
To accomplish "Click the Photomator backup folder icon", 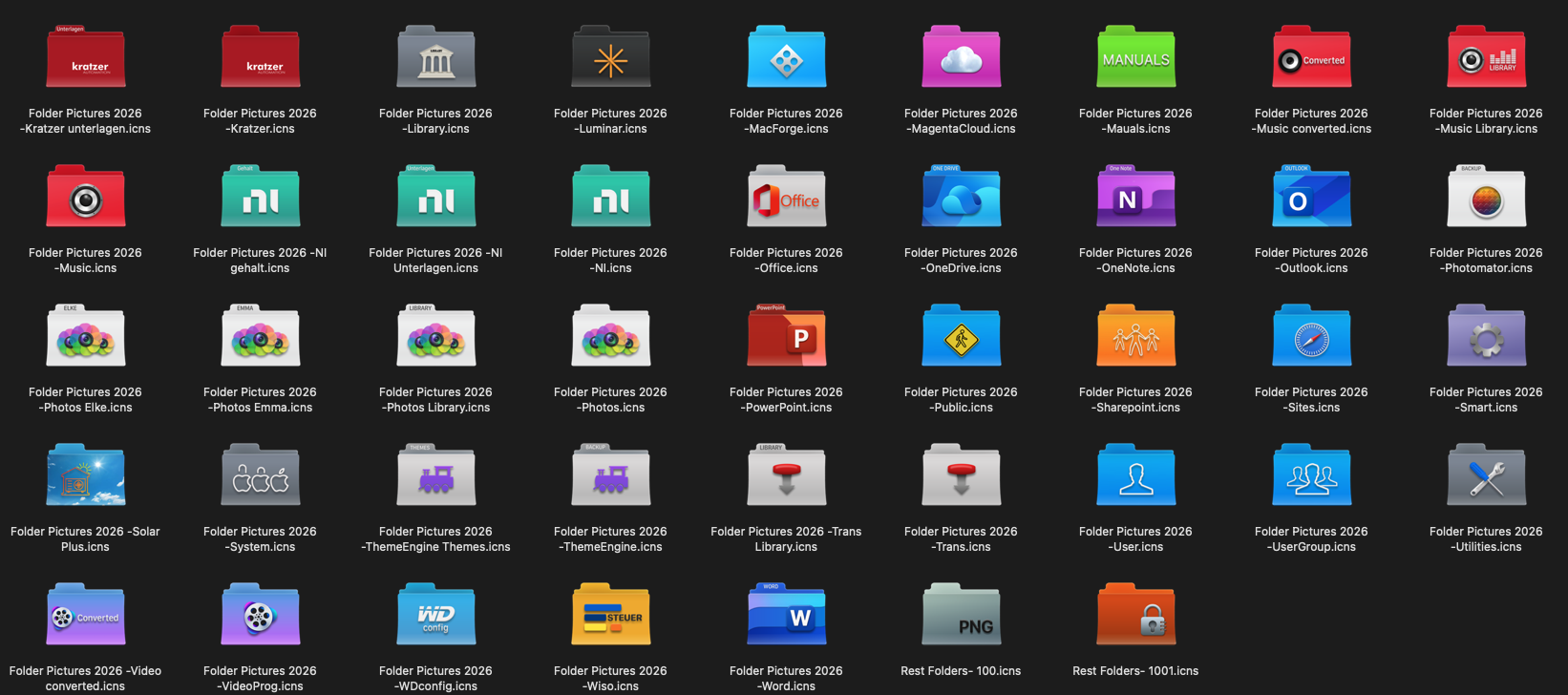I will (x=1486, y=199).
